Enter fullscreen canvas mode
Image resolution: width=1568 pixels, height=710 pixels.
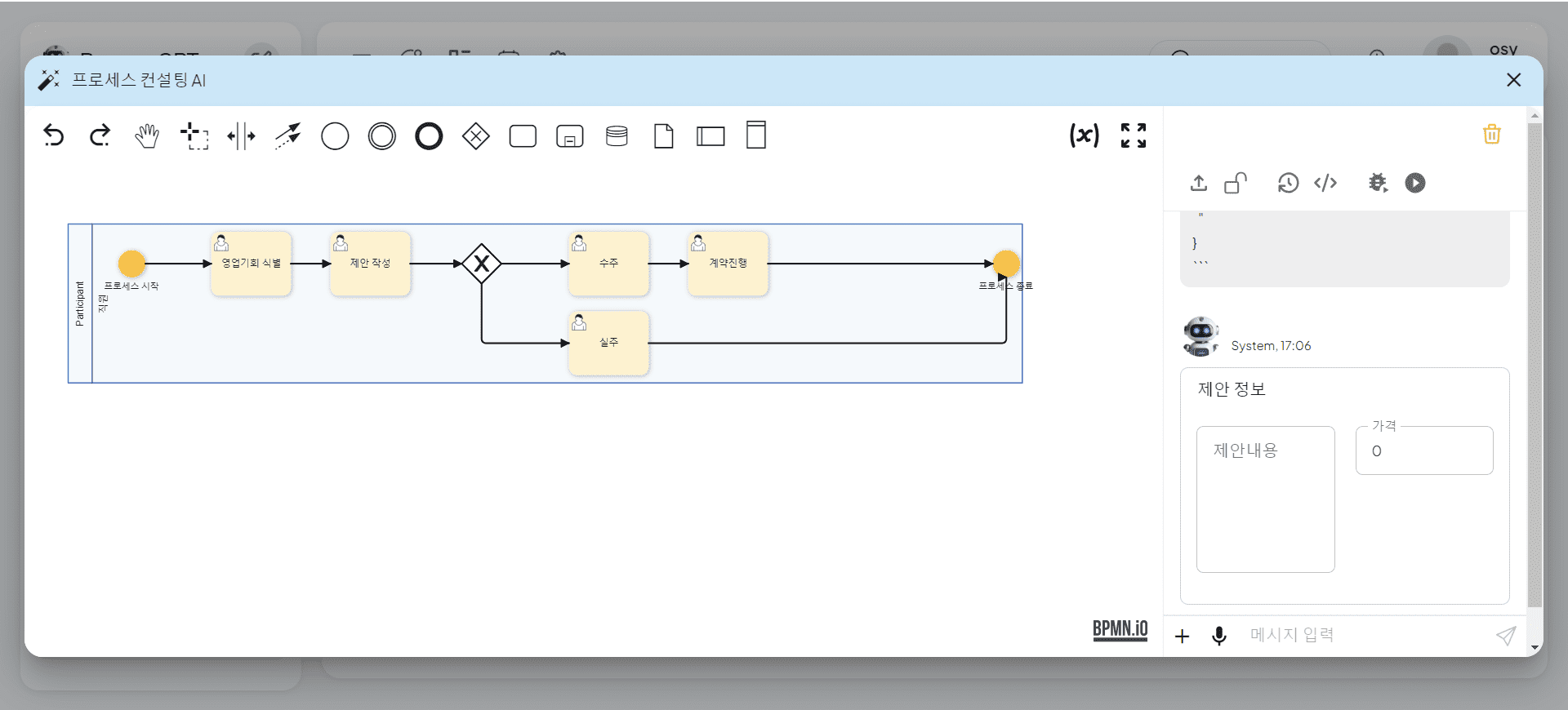(x=1134, y=135)
